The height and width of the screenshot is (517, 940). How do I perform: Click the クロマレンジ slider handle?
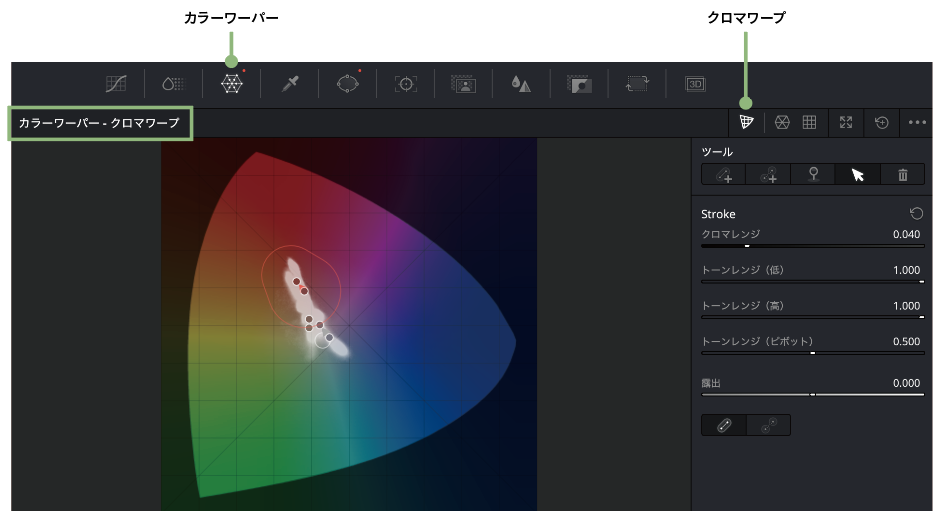coord(746,245)
